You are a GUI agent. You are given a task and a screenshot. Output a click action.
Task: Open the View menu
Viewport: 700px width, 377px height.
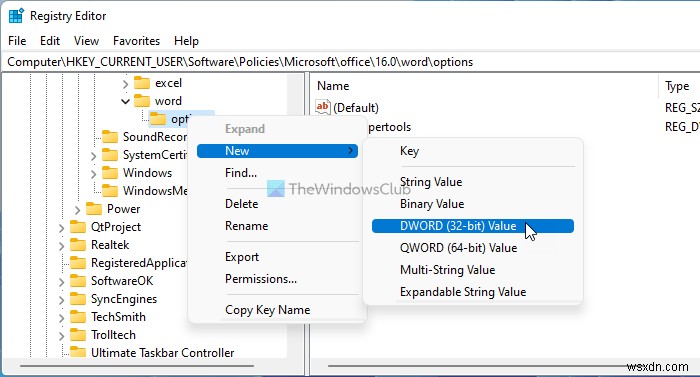click(86, 41)
